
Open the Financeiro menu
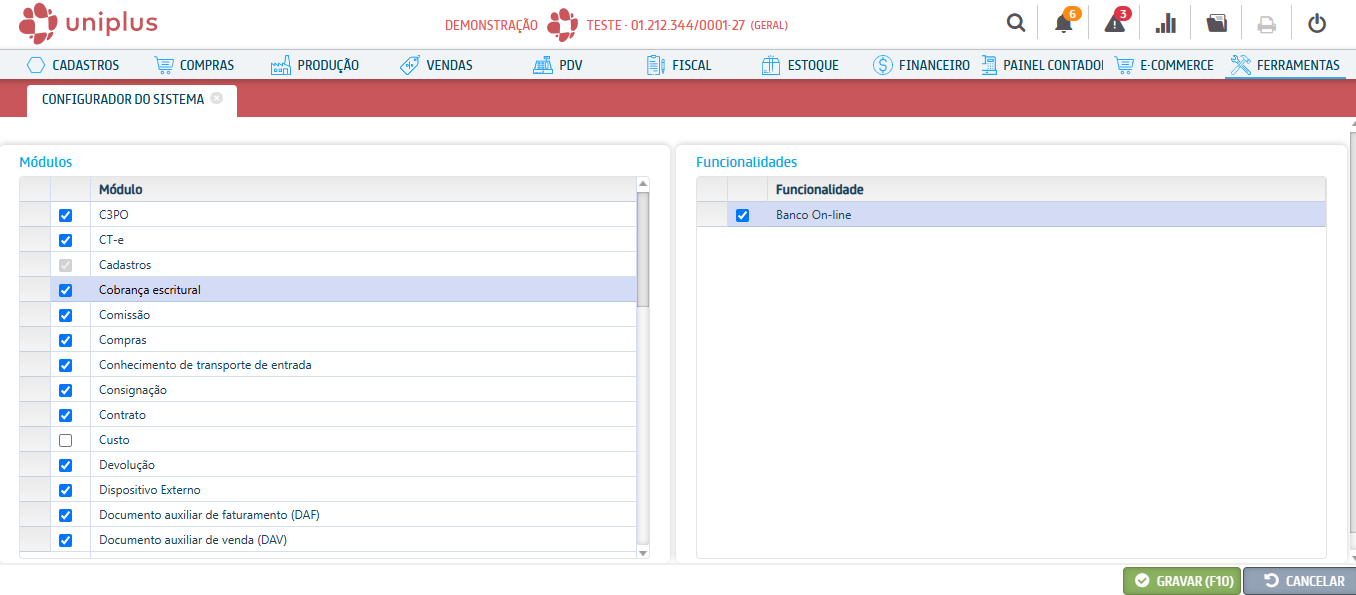[x=921, y=65]
